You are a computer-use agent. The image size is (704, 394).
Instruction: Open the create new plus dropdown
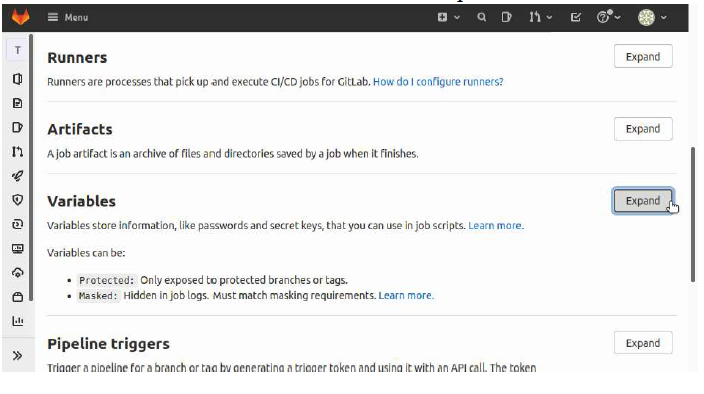coord(448,18)
